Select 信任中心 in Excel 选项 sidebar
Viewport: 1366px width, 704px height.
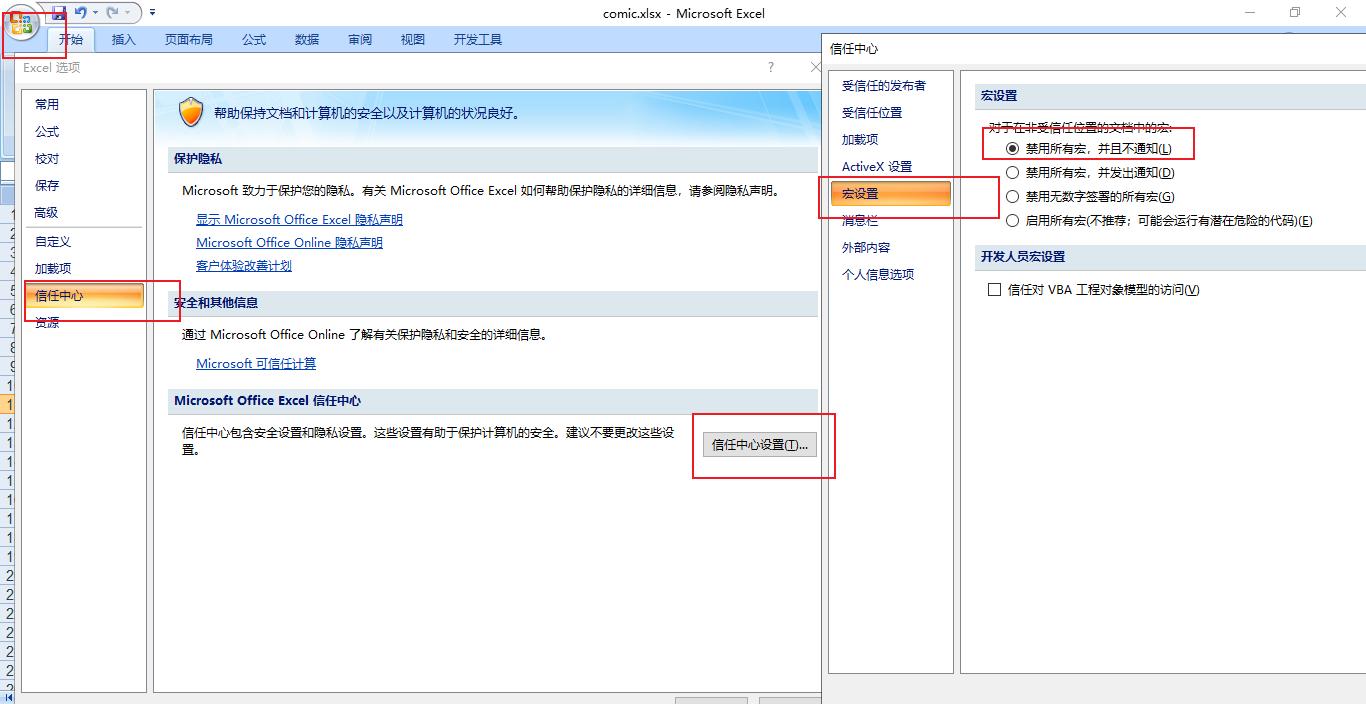coord(84,296)
